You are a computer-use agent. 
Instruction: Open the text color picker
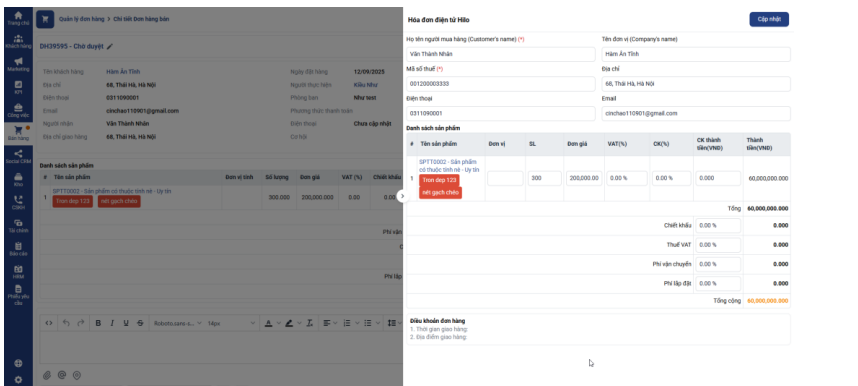click(x=268, y=323)
